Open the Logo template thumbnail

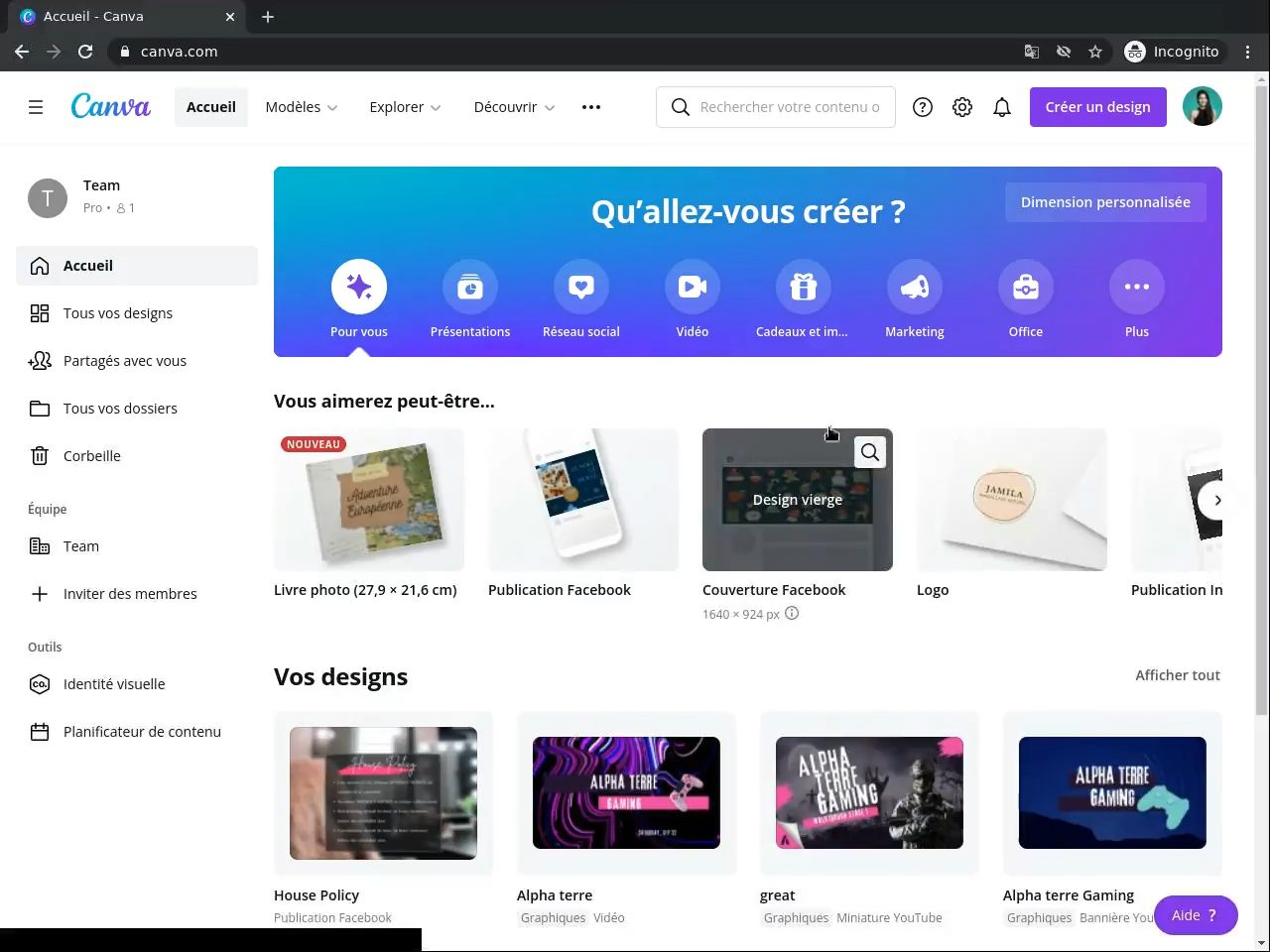point(1012,500)
